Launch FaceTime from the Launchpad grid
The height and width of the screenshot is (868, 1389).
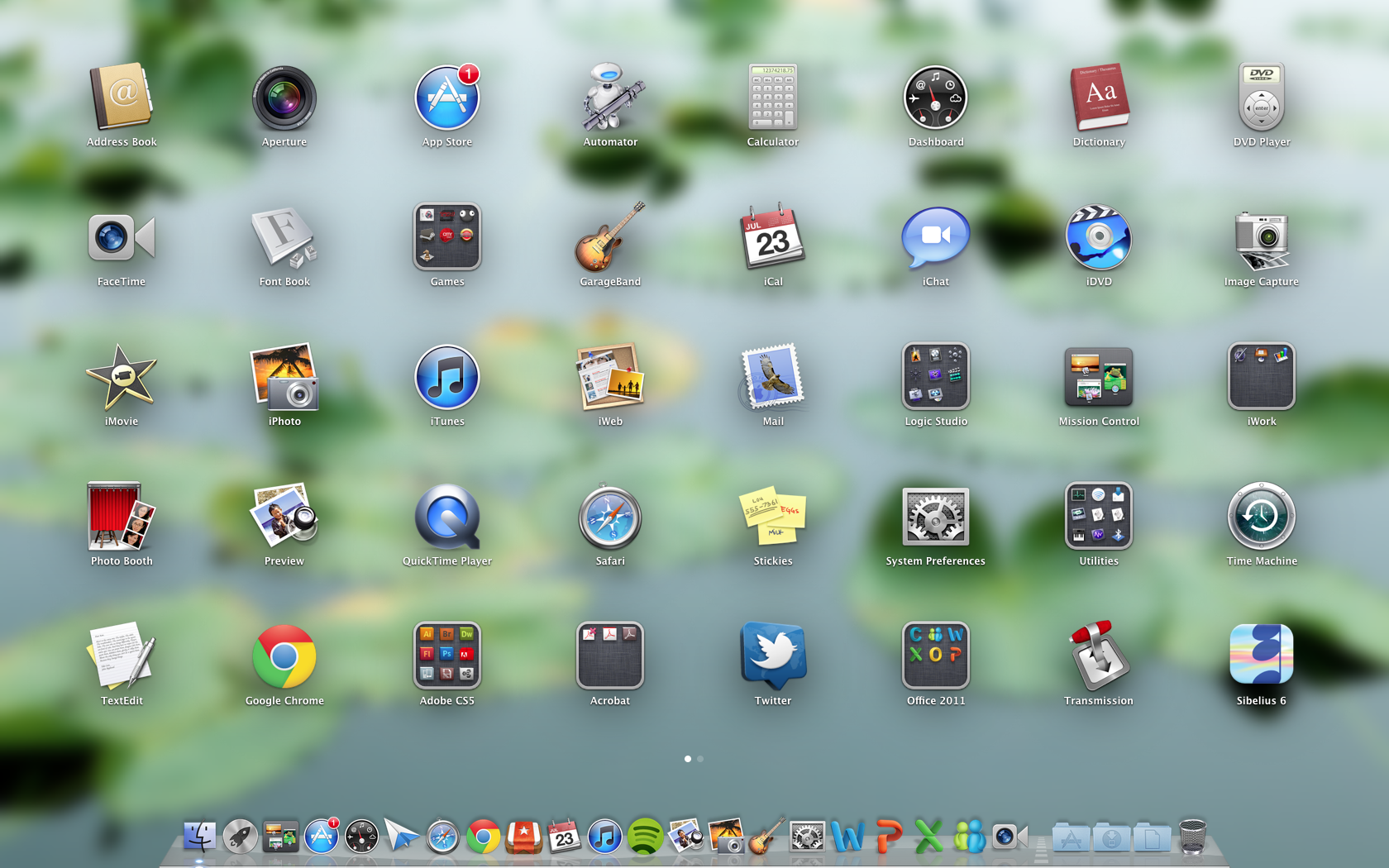click(x=122, y=237)
